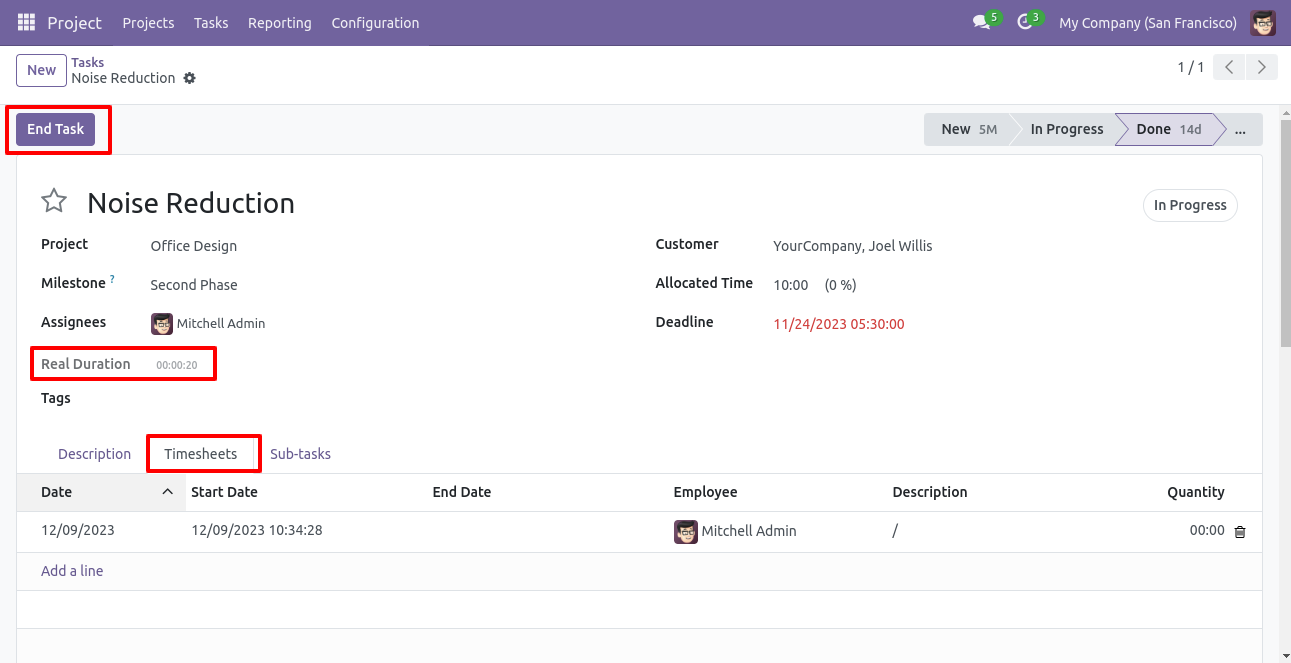This screenshot has width=1291, height=663.
Task: Switch to the Description tab
Action: (94, 454)
